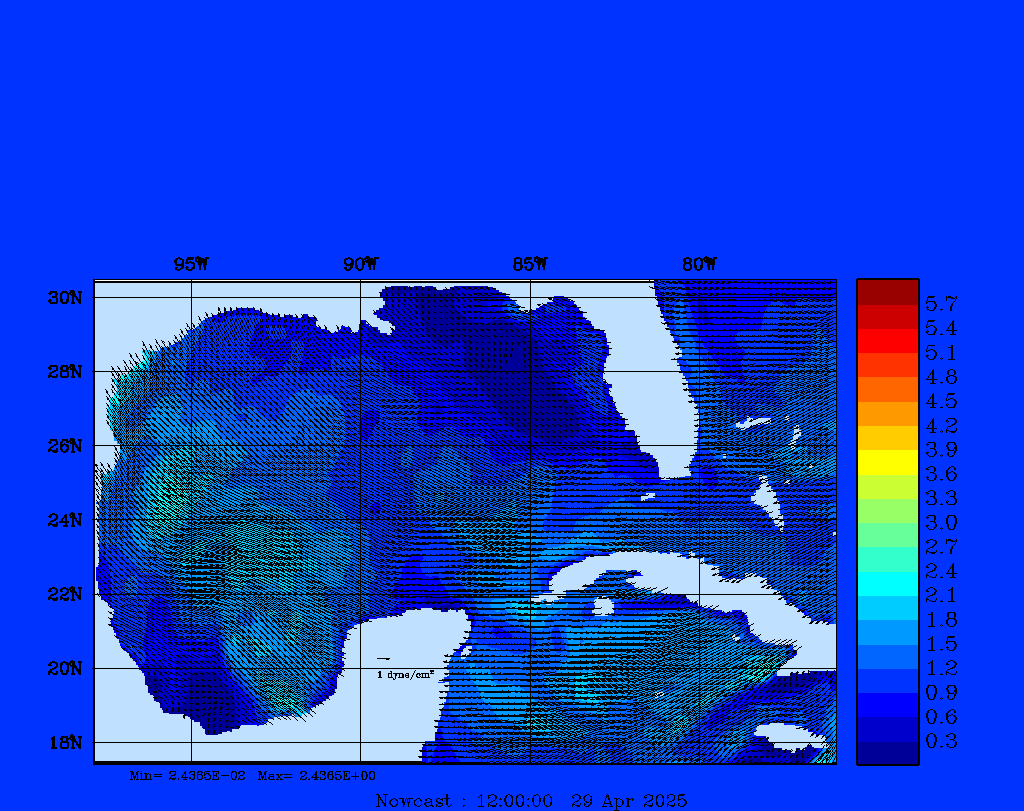Select the 24N latitude label
Screen dimensions: 1024x811
click(64, 520)
